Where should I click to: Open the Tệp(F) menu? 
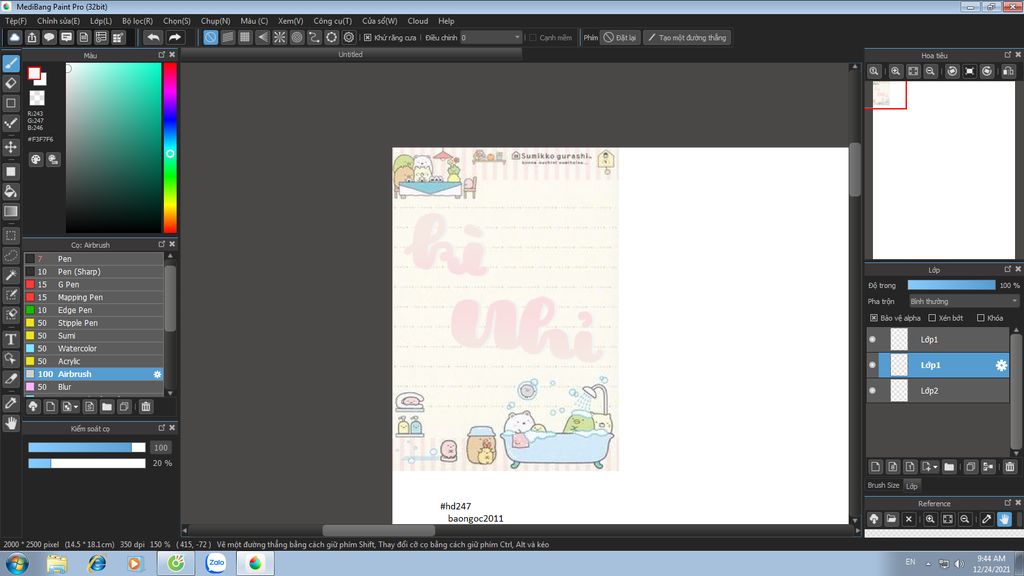tap(16, 21)
